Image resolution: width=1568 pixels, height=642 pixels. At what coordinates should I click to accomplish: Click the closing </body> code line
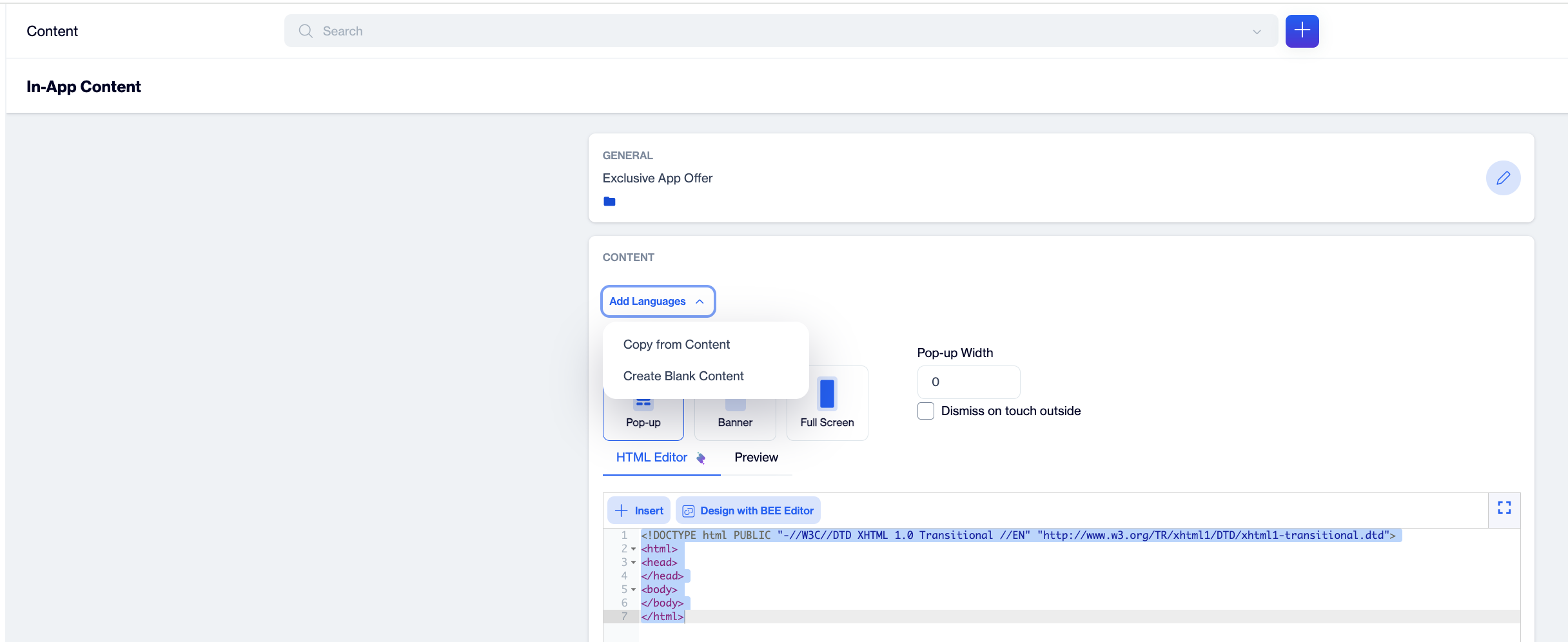[662, 603]
